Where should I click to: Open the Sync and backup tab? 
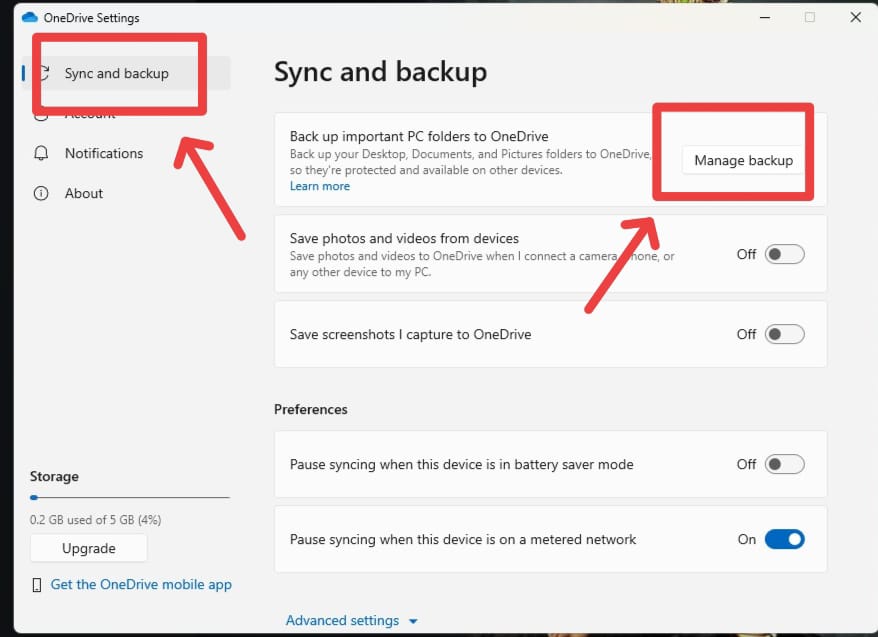pyautogui.click(x=116, y=73)
